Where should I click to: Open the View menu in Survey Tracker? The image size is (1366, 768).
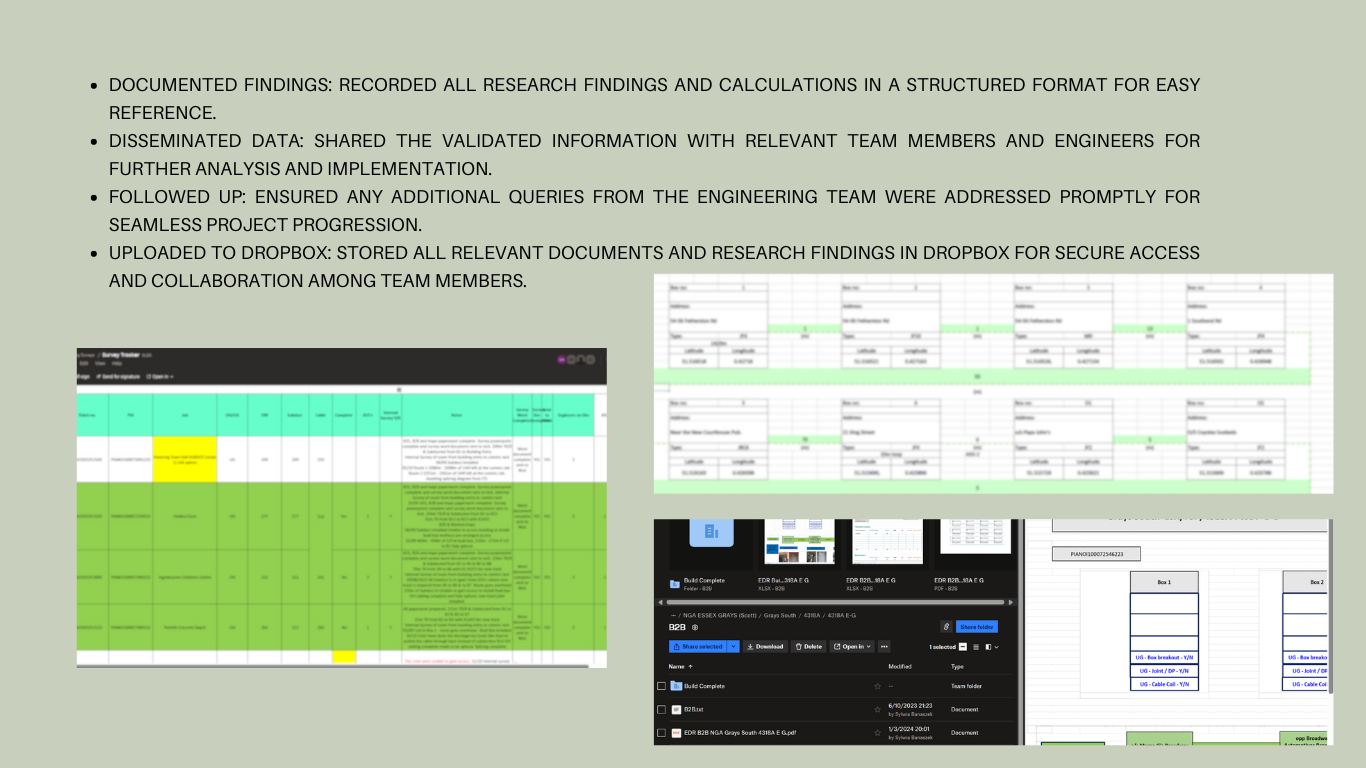tap(102, 363)
